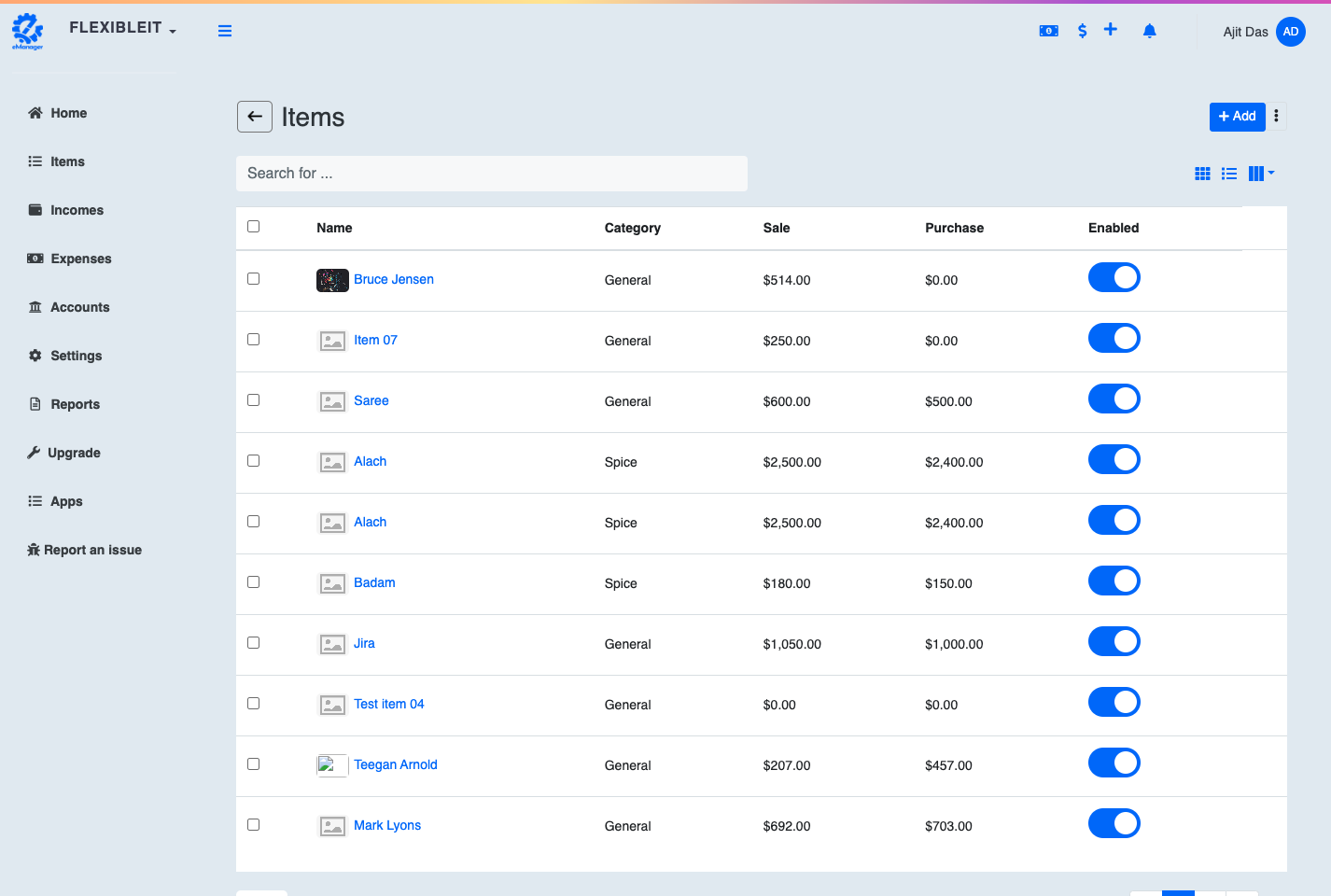Open Reports from the sidebar

(x=75, y=404)
